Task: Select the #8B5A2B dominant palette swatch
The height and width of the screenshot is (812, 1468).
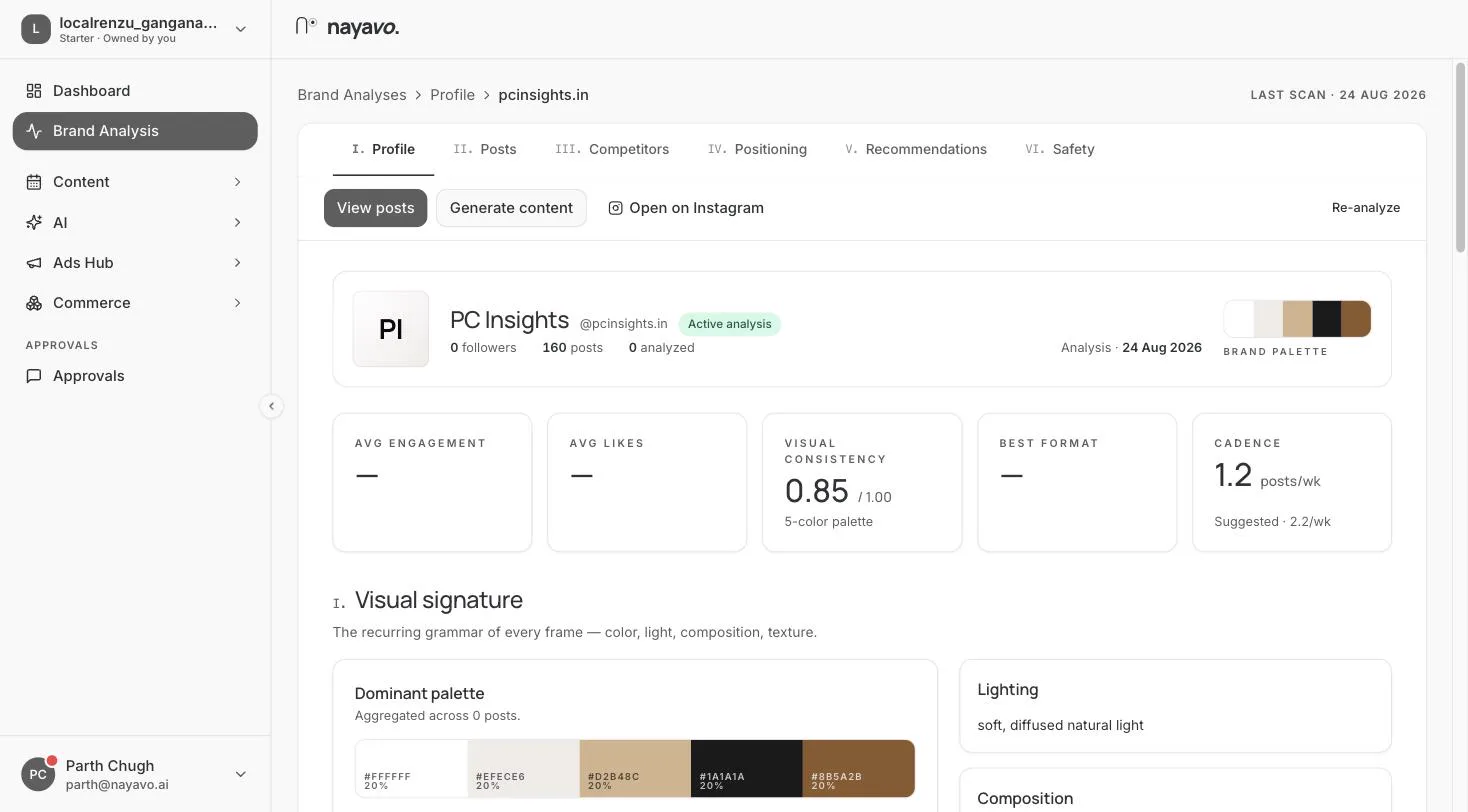Action: point(859,768)
